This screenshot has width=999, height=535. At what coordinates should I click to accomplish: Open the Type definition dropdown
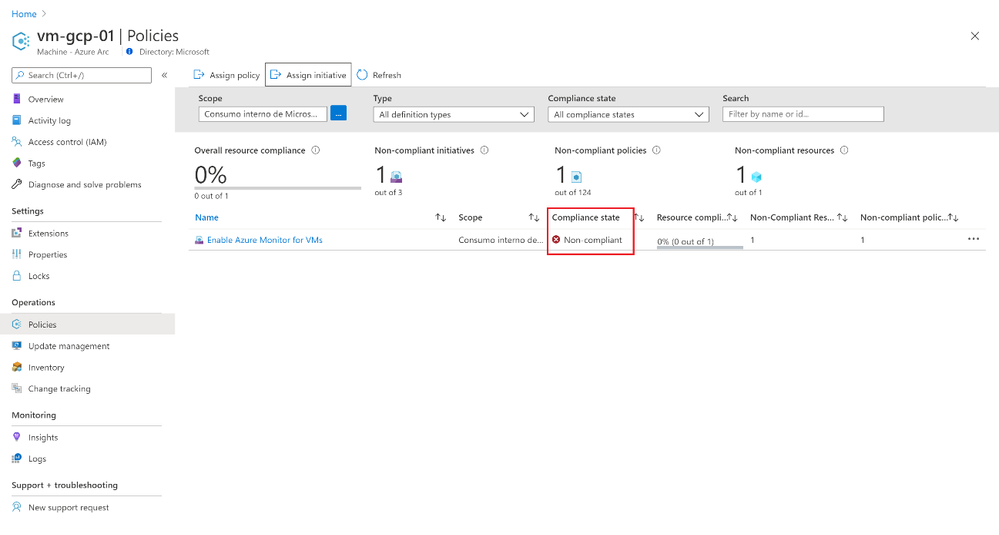coord(454,115)
